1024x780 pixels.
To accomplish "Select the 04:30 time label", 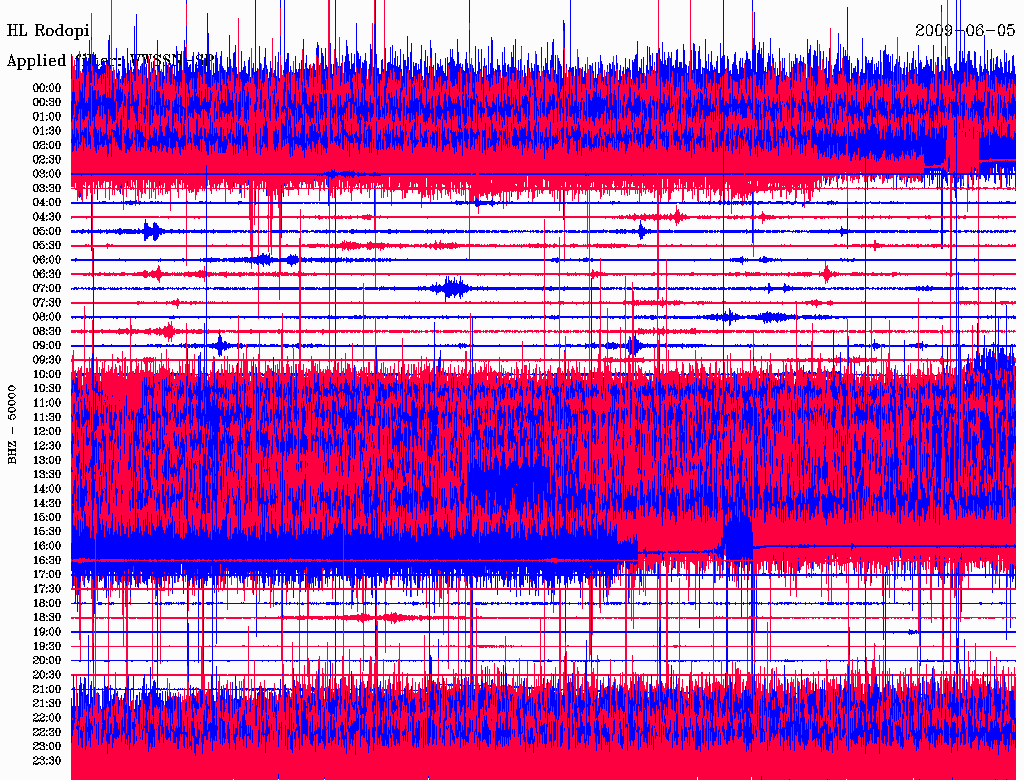I will tap(47, 218).
